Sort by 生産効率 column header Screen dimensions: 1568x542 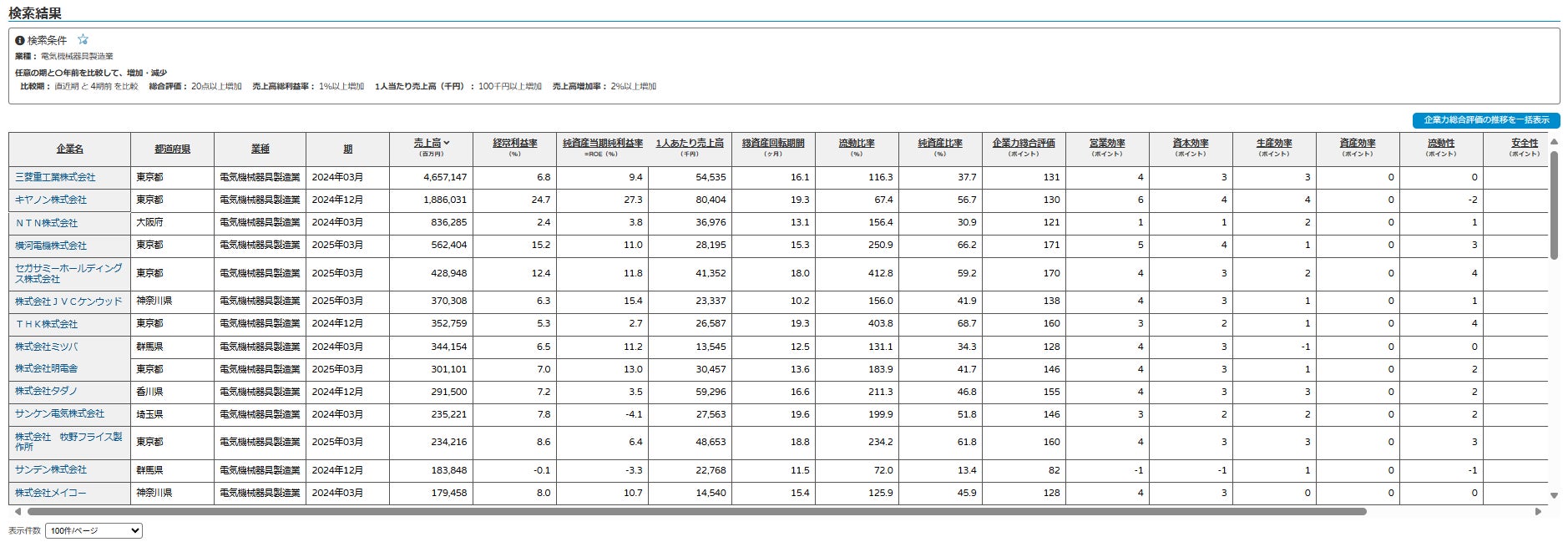tap(1274, 143)
